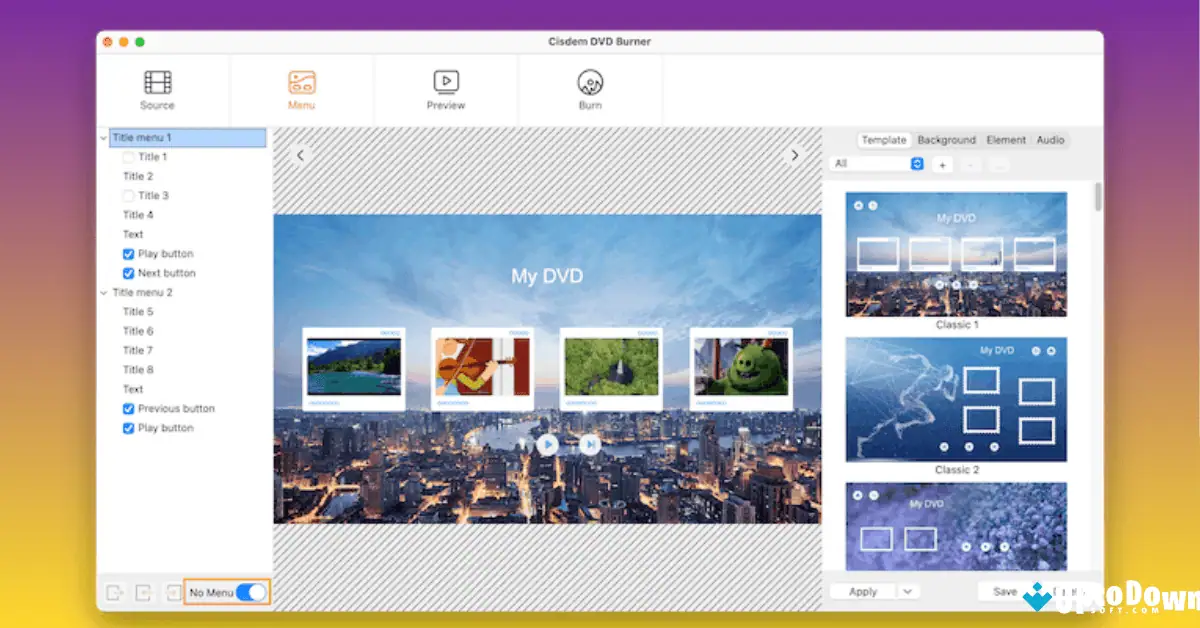Open the All template category dropdown
The image size is (1200, 628).
[x=877, y=164]
